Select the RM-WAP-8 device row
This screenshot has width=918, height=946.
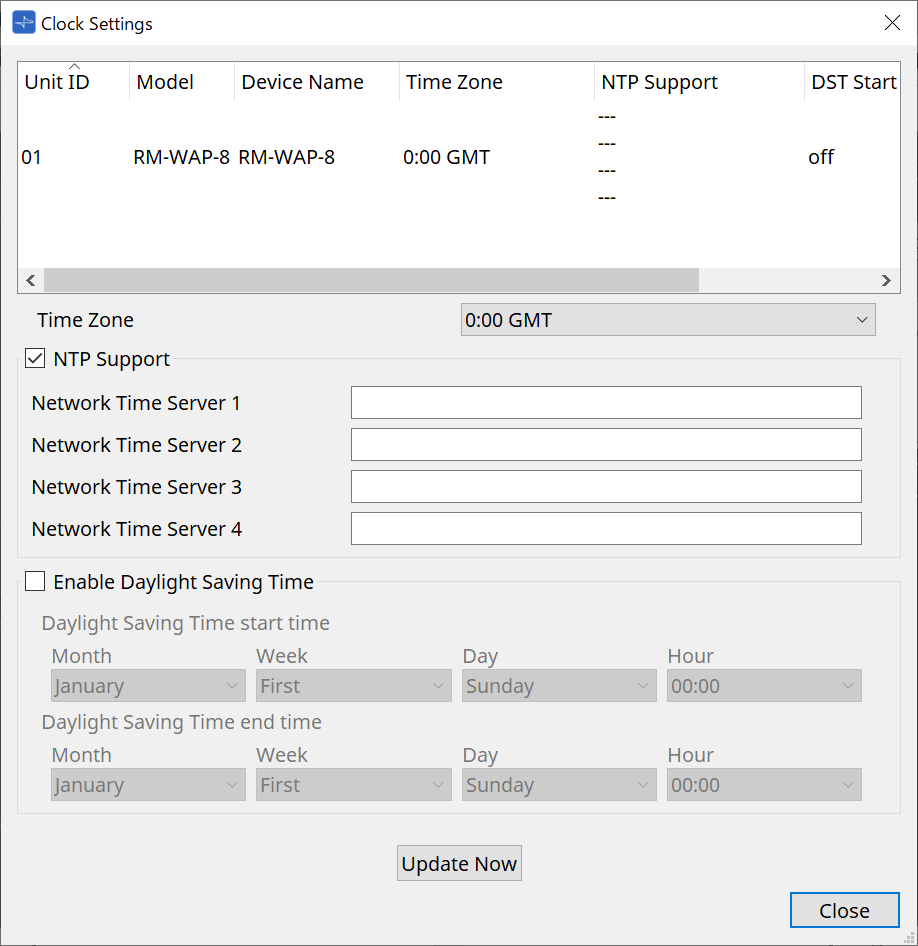285,157
